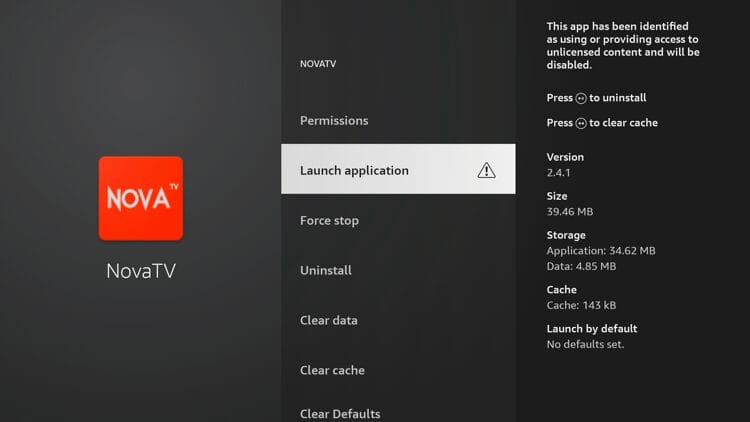Choose Clear data

tap(398, 320)
